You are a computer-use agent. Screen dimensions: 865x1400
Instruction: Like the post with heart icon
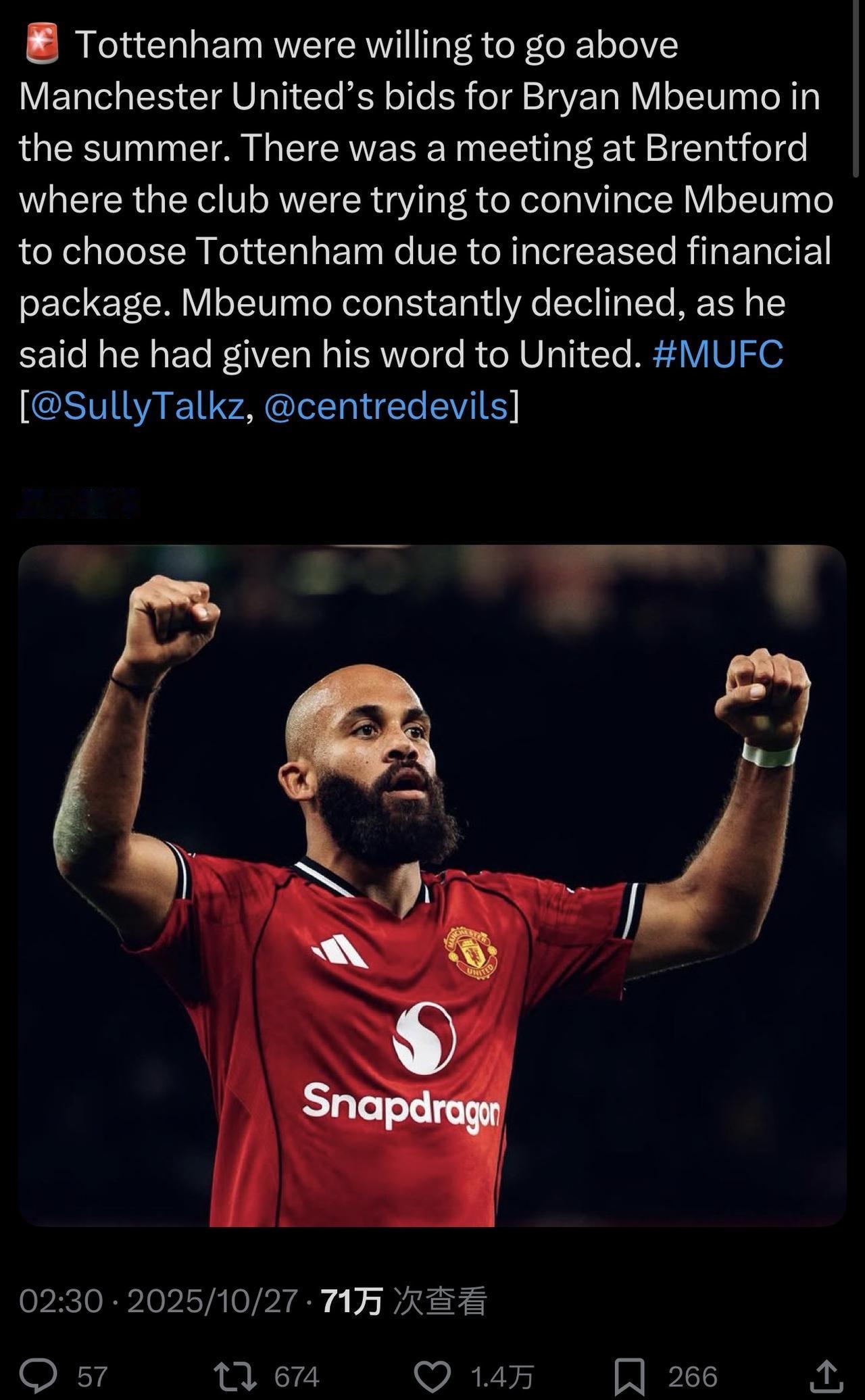pyautogui.click(x=432, y=1376)
